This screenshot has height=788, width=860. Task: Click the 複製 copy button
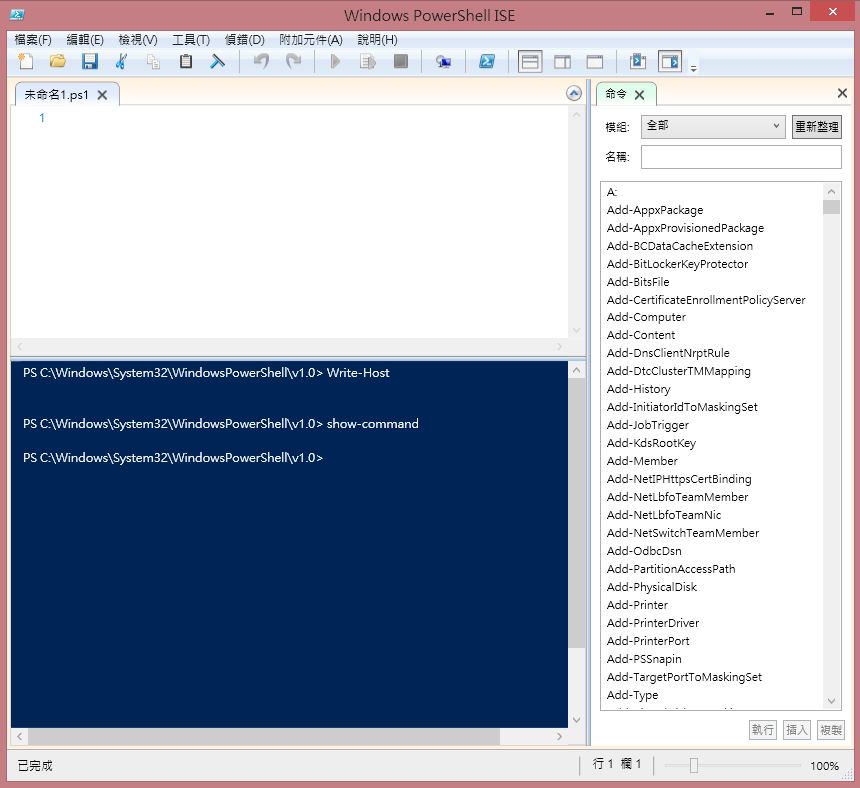click(x=830, y=730)
